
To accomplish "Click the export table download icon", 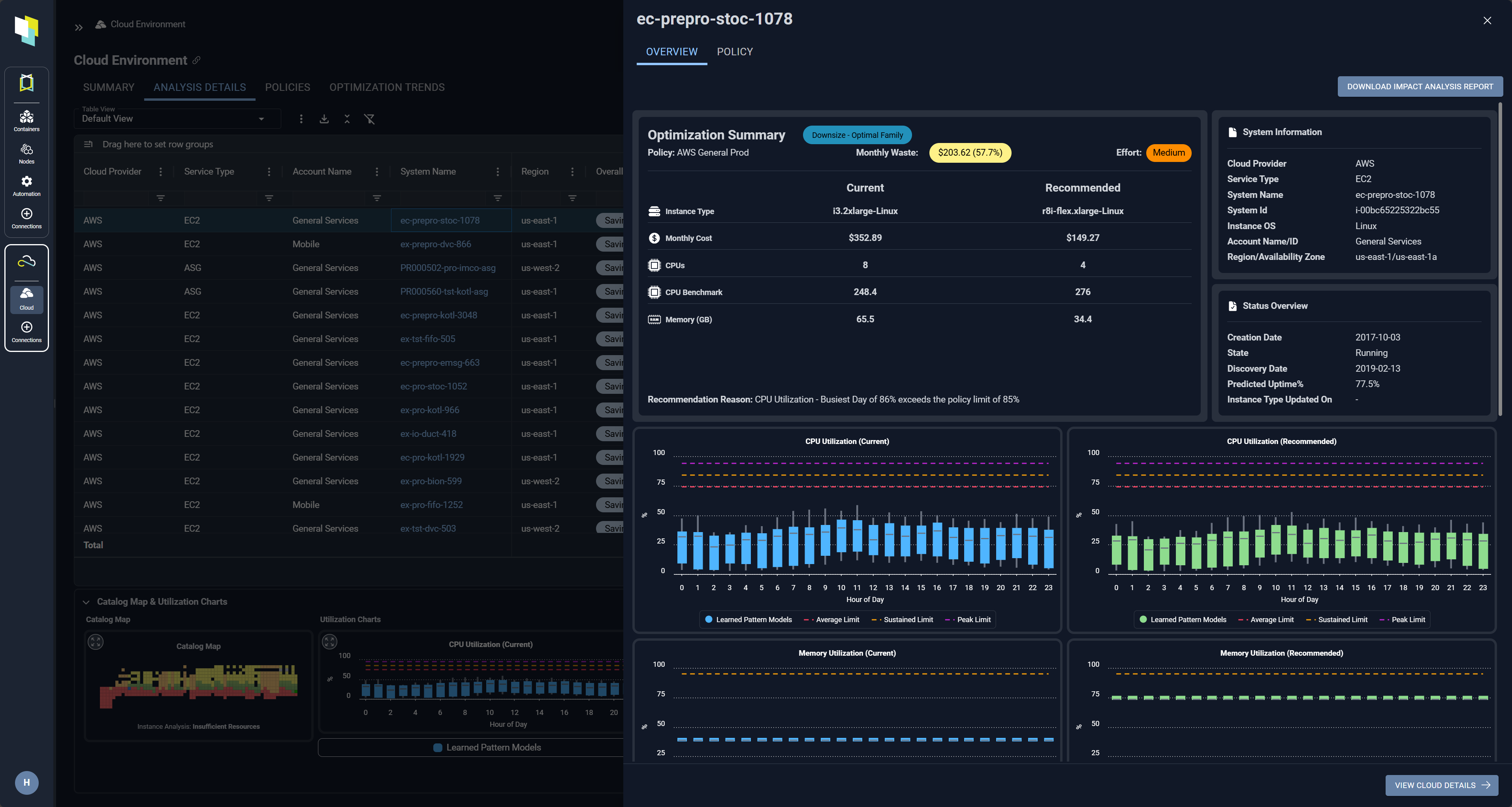I will tap(324, 119).
